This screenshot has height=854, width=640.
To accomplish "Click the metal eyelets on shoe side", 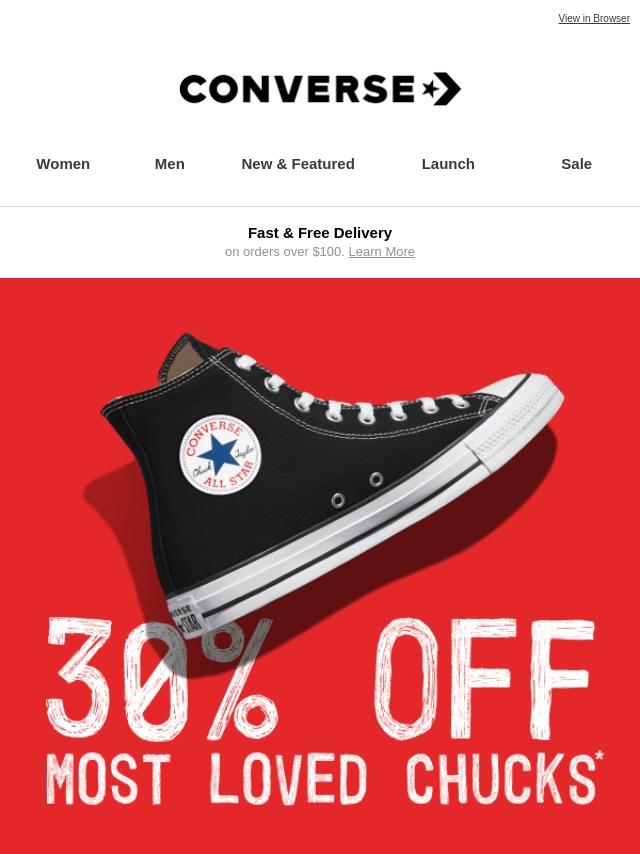I will click(357, 490).
